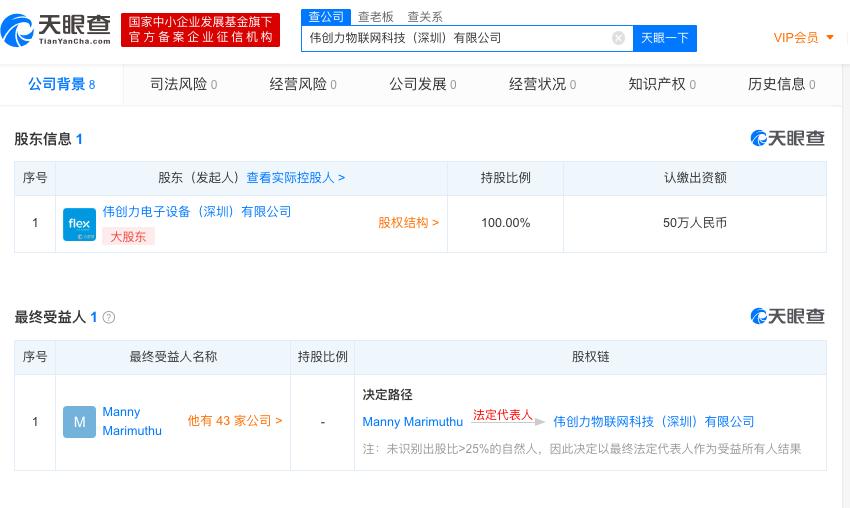The width and height of the screenshot is (850, 508).
Task: Open the help icon beside 最终受益人
Action: point(108,317)
